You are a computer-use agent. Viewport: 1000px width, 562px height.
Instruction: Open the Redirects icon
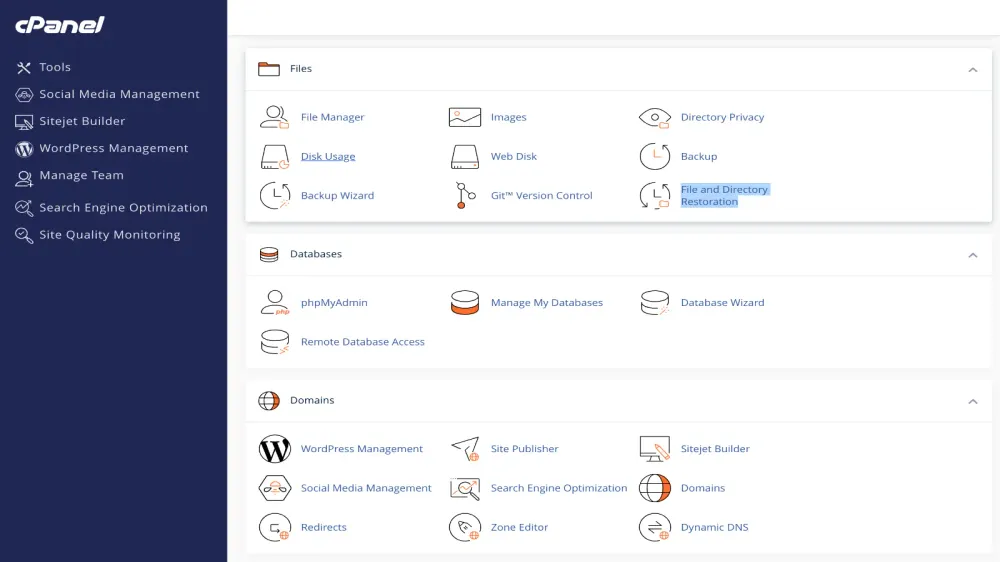(x=275, y=527)
